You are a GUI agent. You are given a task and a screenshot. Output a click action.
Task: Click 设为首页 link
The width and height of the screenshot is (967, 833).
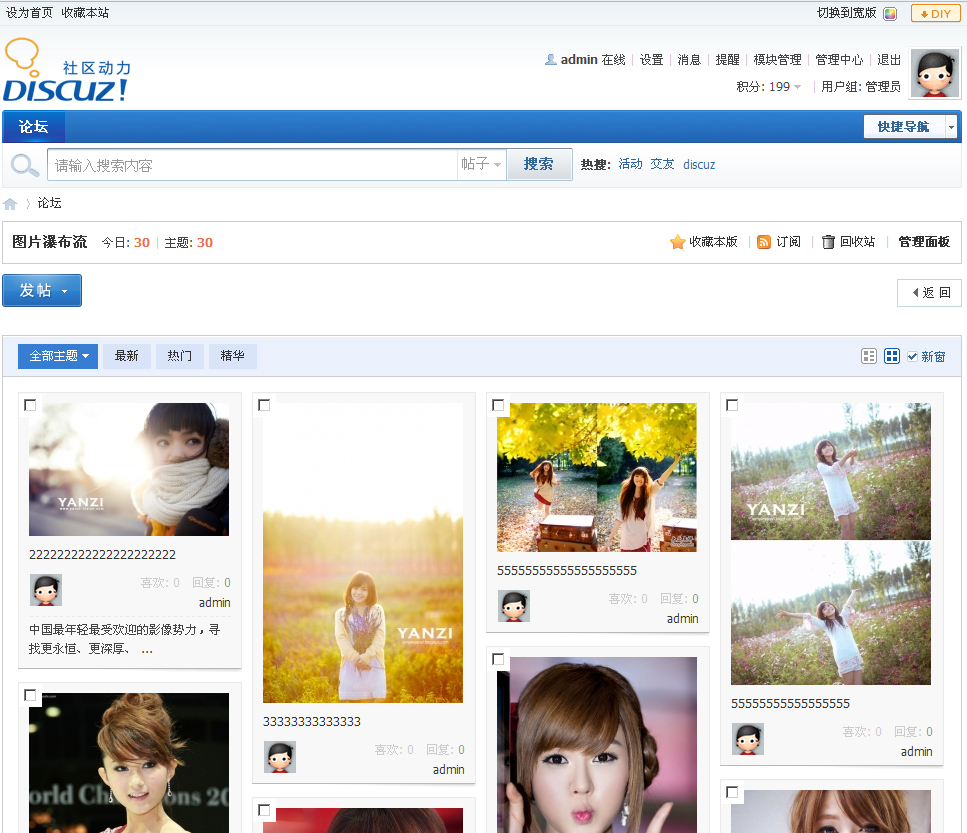click(x=29, y=13)
